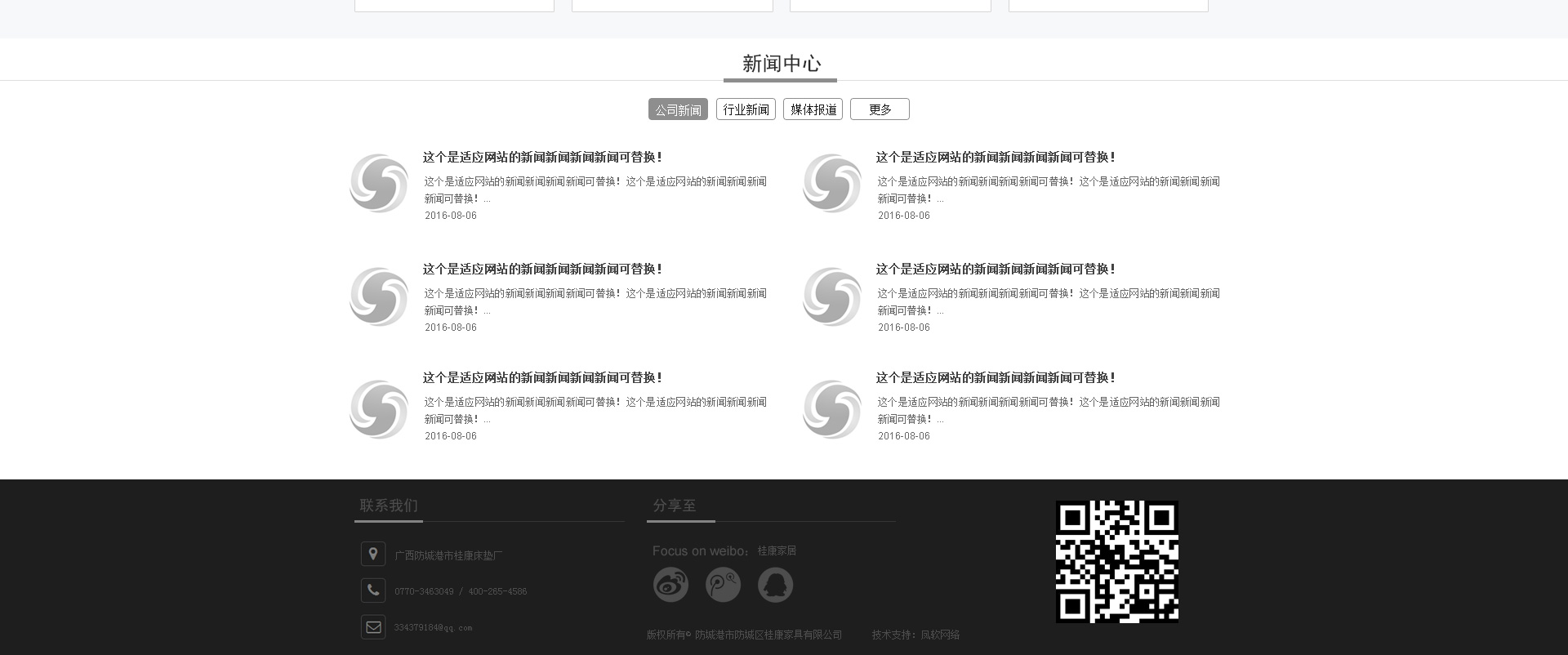Select the 公司新闻 tab
Viewport: 1568px width, 655px height.
pyautogui.click(x=678, y=109)
